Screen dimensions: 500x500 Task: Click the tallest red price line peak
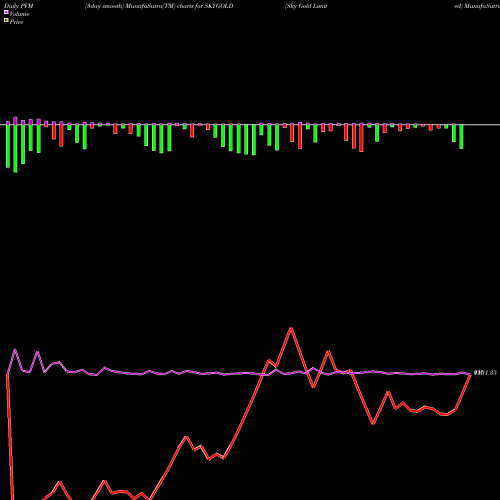tap(291, 328)
